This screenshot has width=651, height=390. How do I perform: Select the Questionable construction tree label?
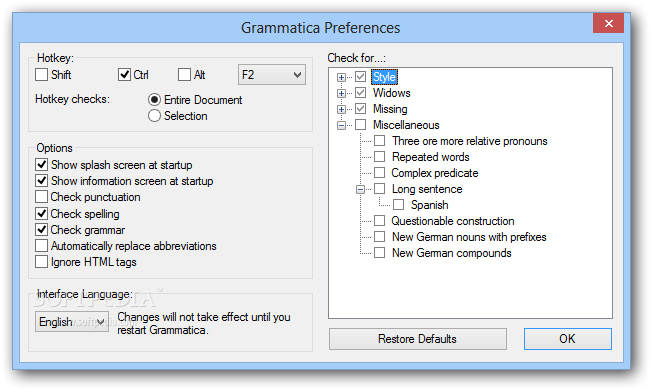[453, 221]
